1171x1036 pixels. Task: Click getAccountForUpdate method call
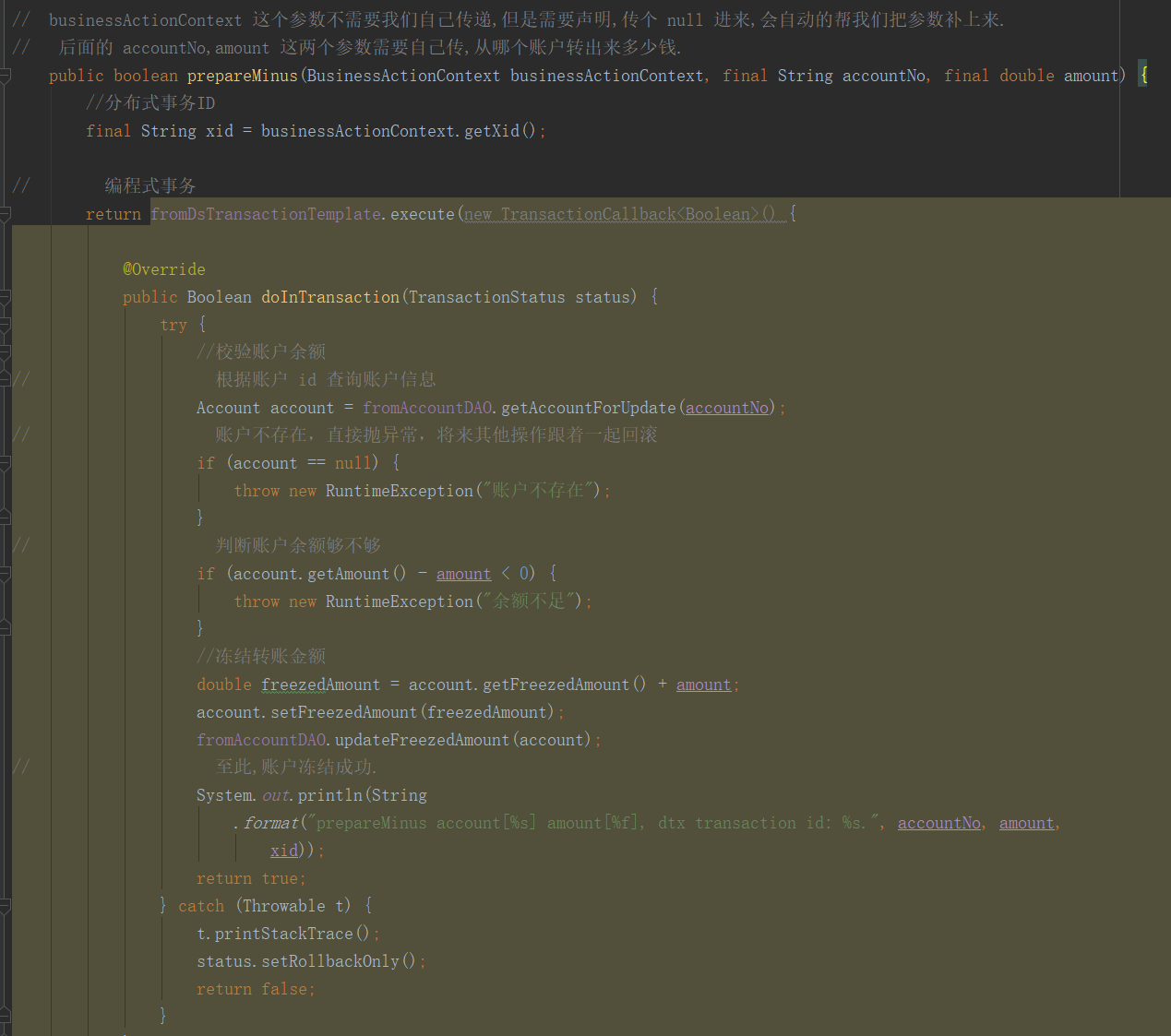589,408
